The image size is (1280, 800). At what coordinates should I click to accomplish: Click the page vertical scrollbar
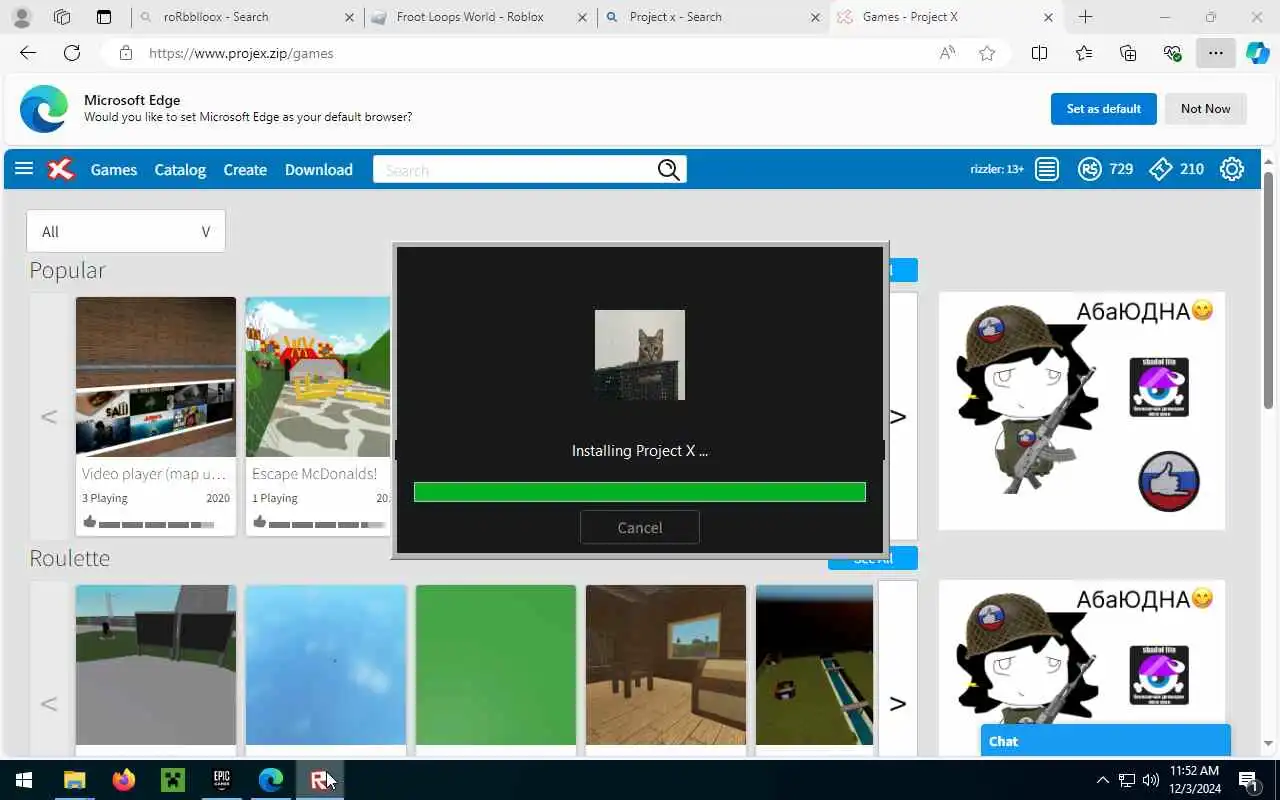point(1268,290)
